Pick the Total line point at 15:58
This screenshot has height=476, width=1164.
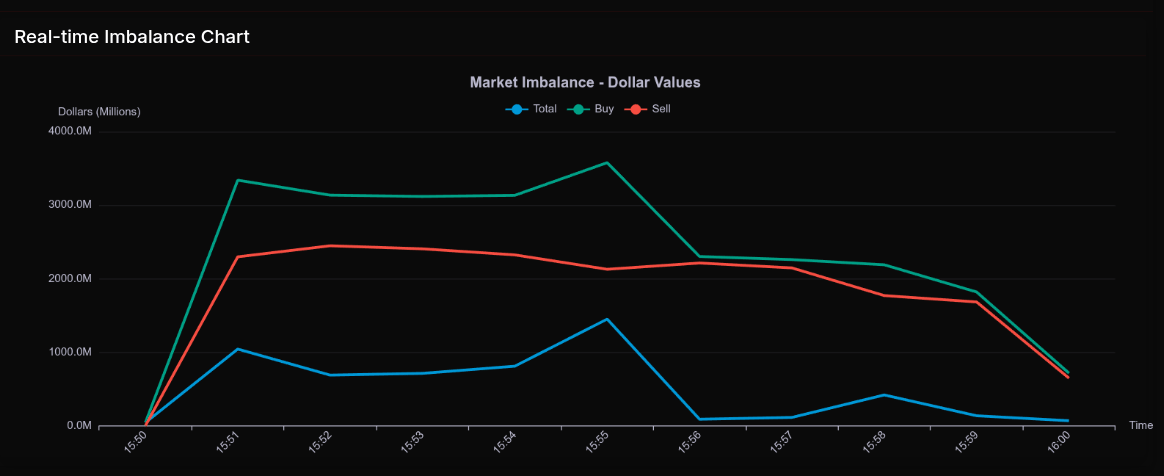(x=883, y=395)
